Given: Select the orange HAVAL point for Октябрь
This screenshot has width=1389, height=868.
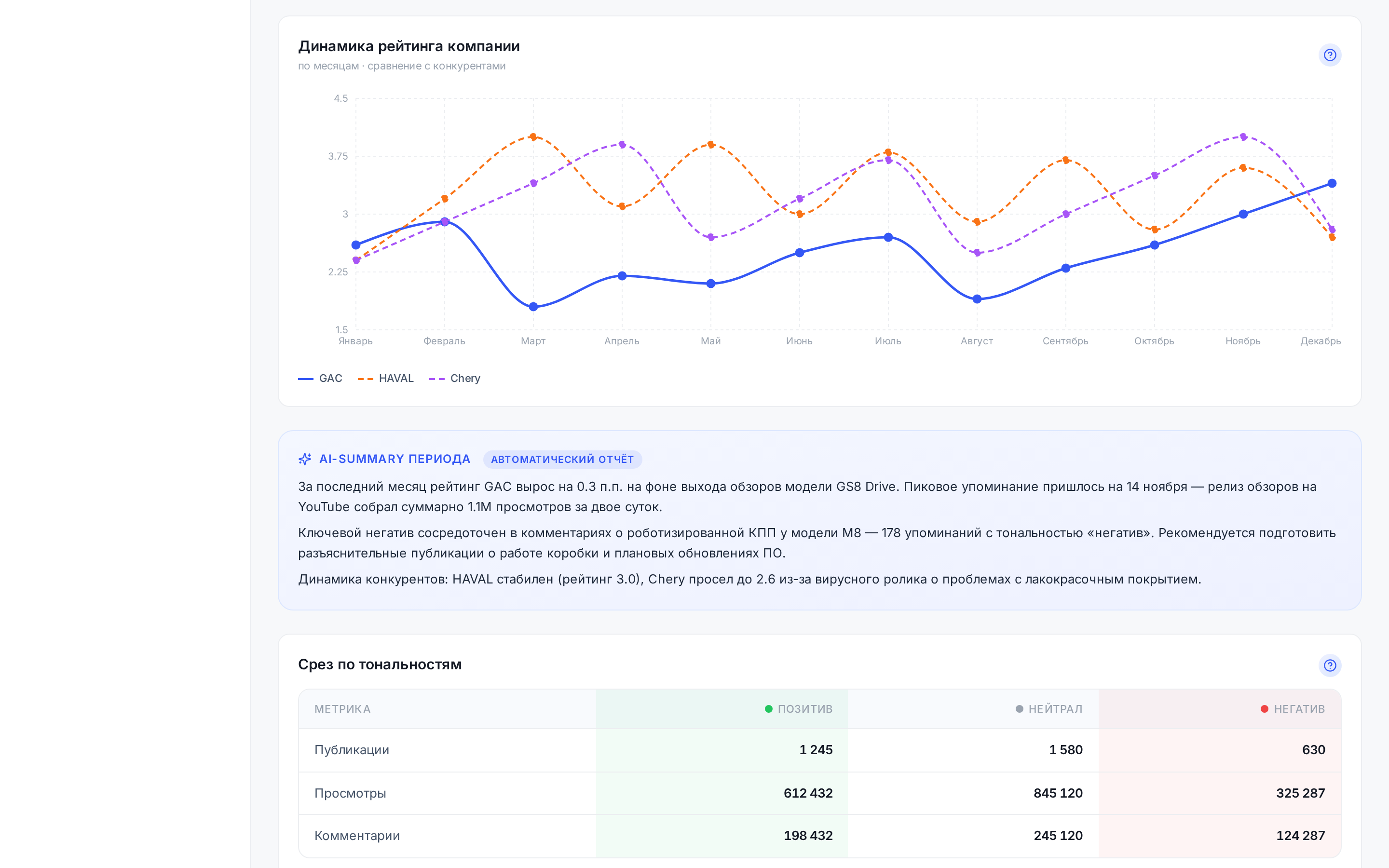Looking at the screenshot, I should [x=1154, y=230].
